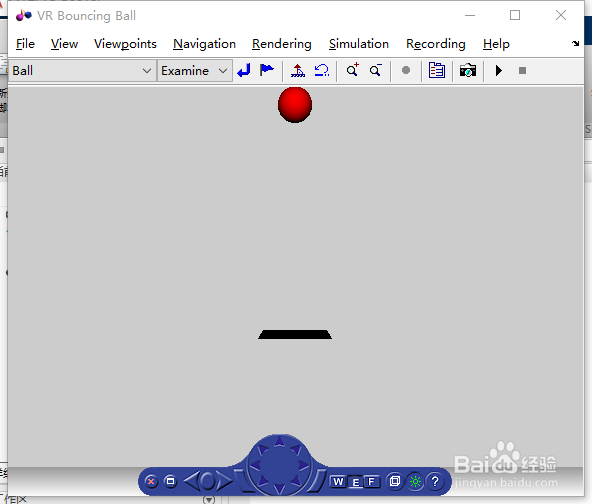The width and height of the screenshot is (592, 504).
Task: Stop simulation with the square button
Action: (523, 71)
